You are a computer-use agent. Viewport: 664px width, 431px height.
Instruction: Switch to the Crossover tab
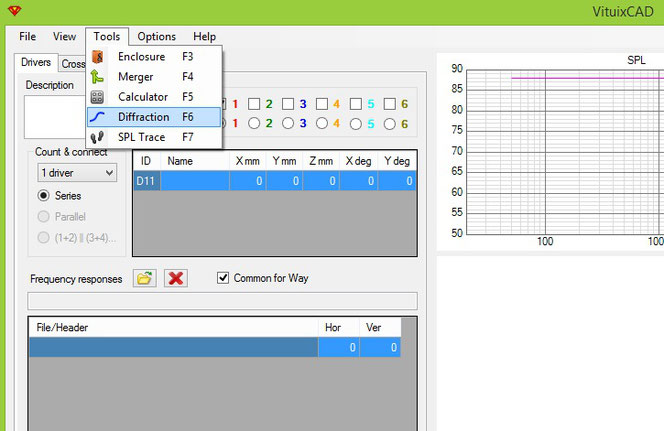73,64
